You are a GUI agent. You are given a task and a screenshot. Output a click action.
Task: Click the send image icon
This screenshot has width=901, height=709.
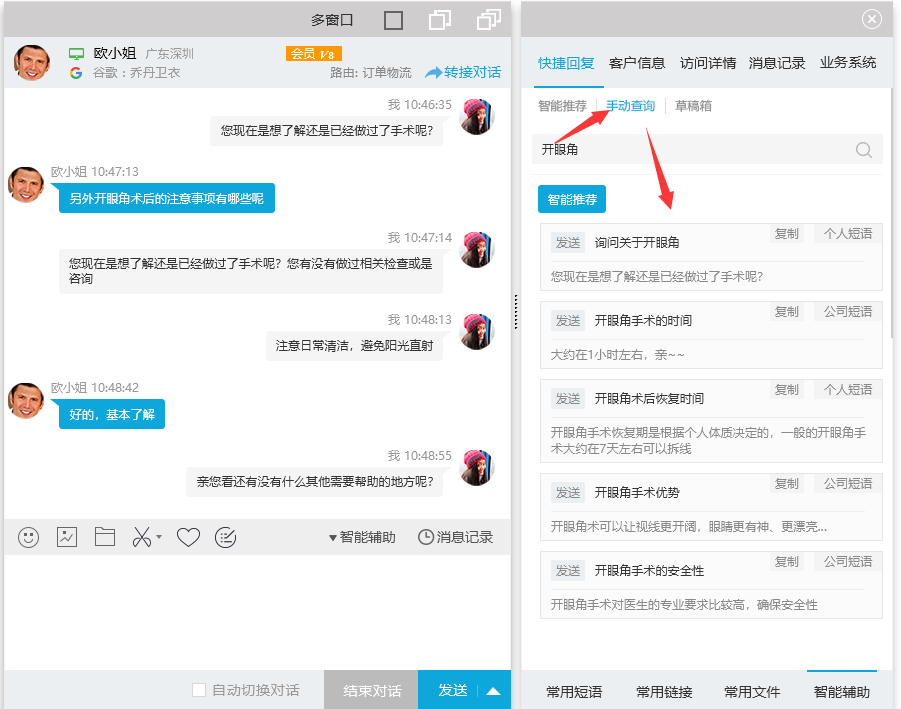coord(67,537)
